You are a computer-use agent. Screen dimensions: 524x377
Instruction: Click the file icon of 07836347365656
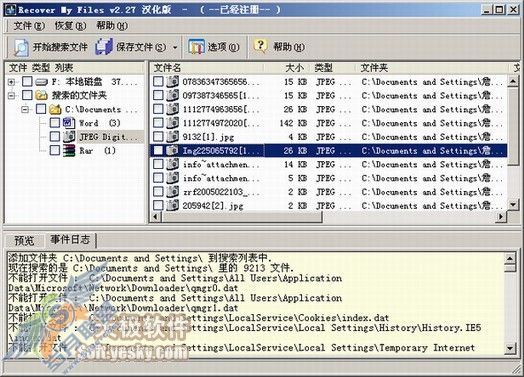[172, 82]
